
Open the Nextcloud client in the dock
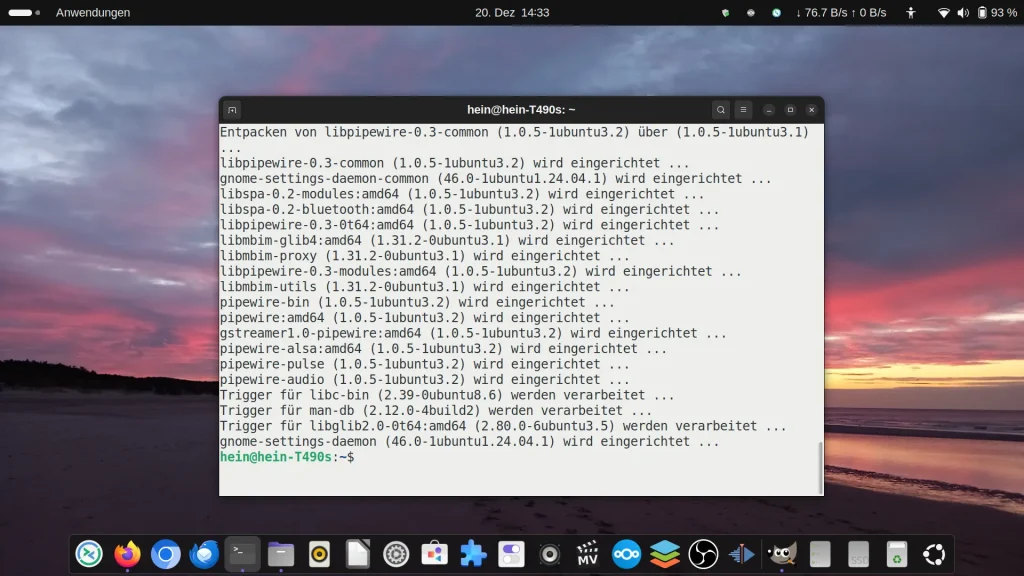coord(626,553)
